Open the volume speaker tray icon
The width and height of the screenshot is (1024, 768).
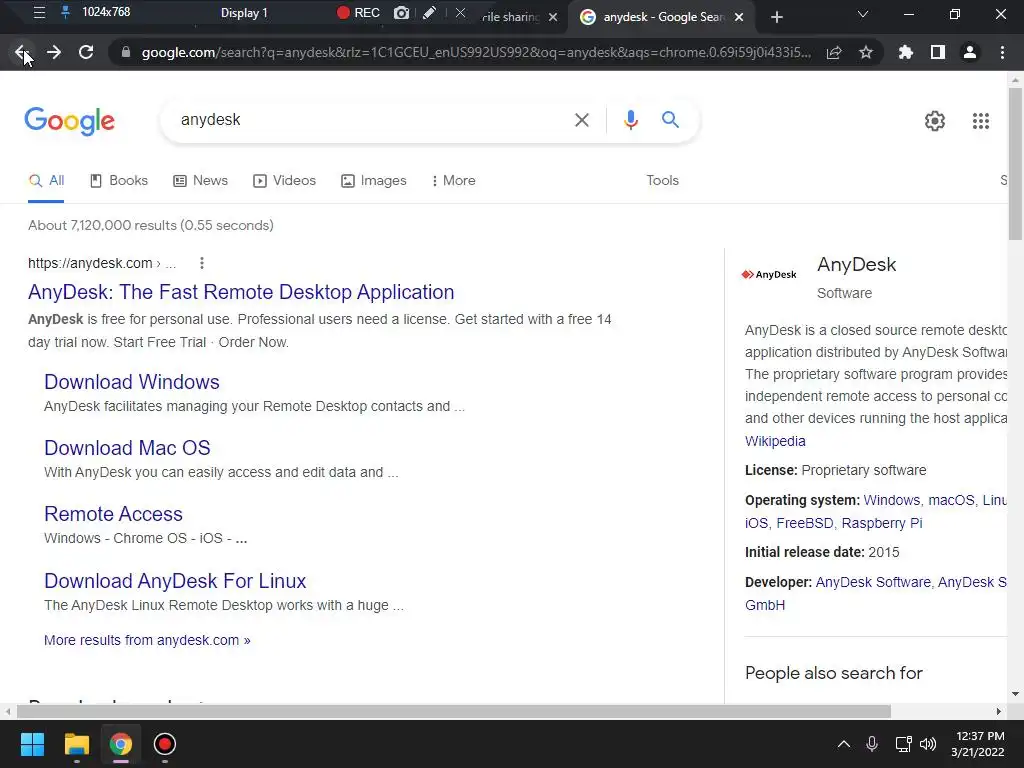(927, 744)
